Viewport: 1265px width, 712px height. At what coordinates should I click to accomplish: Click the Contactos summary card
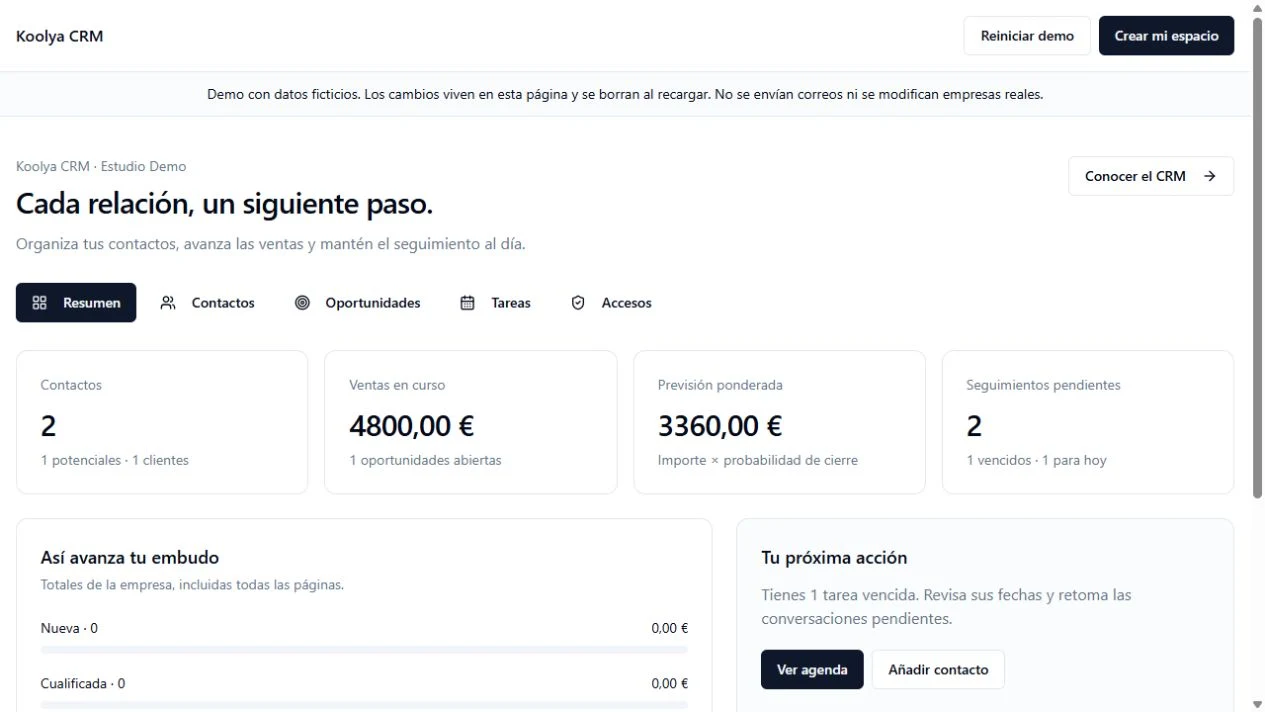coord(162,422)
